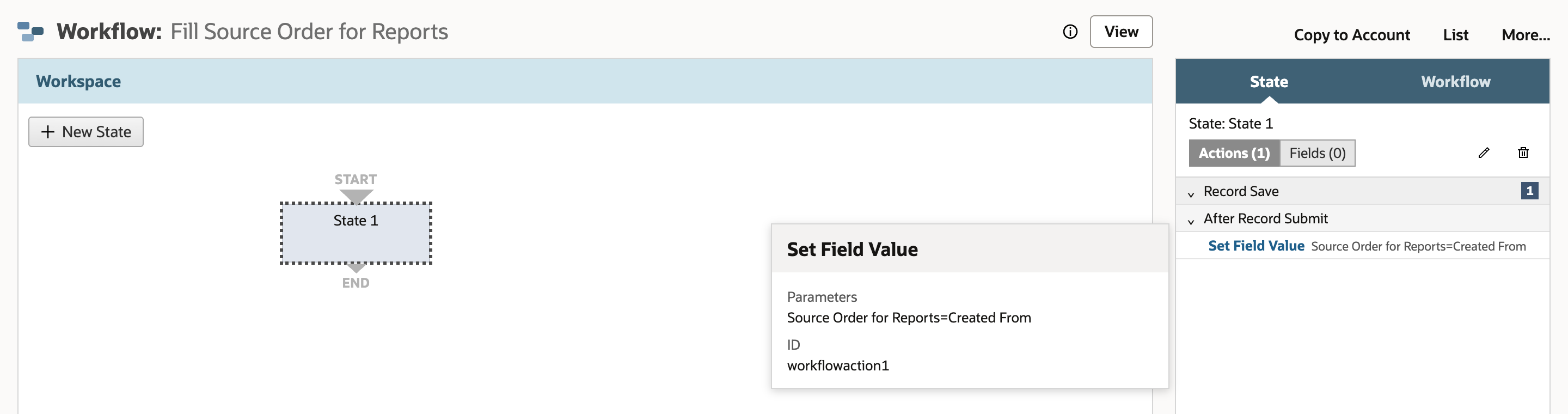Click the Source Order for Reports=Created From text
This screenshot has width=1568, height=414.
(x=1418, y=247)
